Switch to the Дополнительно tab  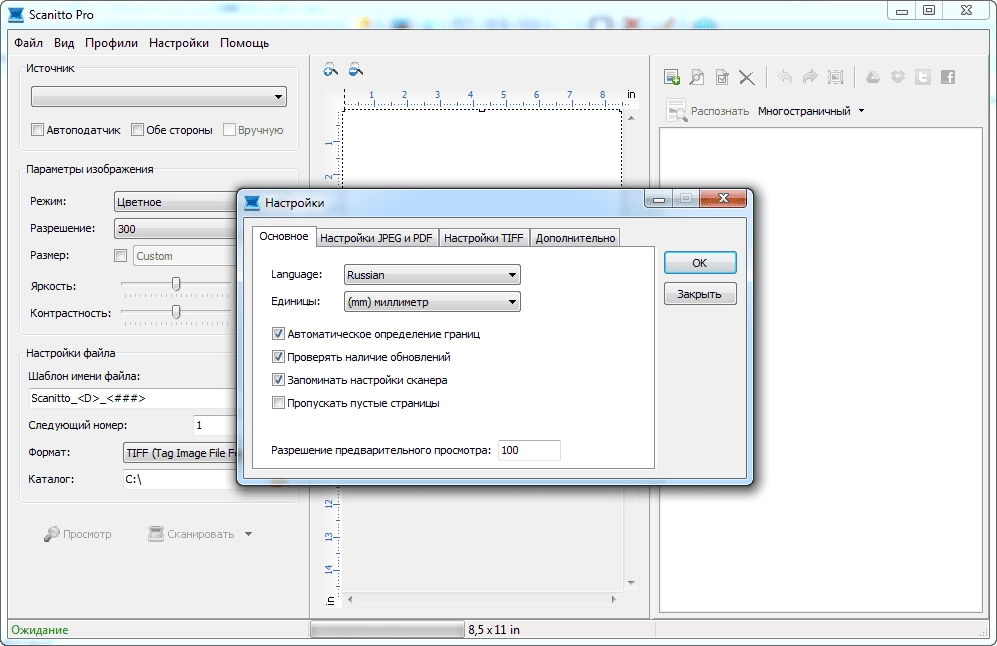pos(575,238)
